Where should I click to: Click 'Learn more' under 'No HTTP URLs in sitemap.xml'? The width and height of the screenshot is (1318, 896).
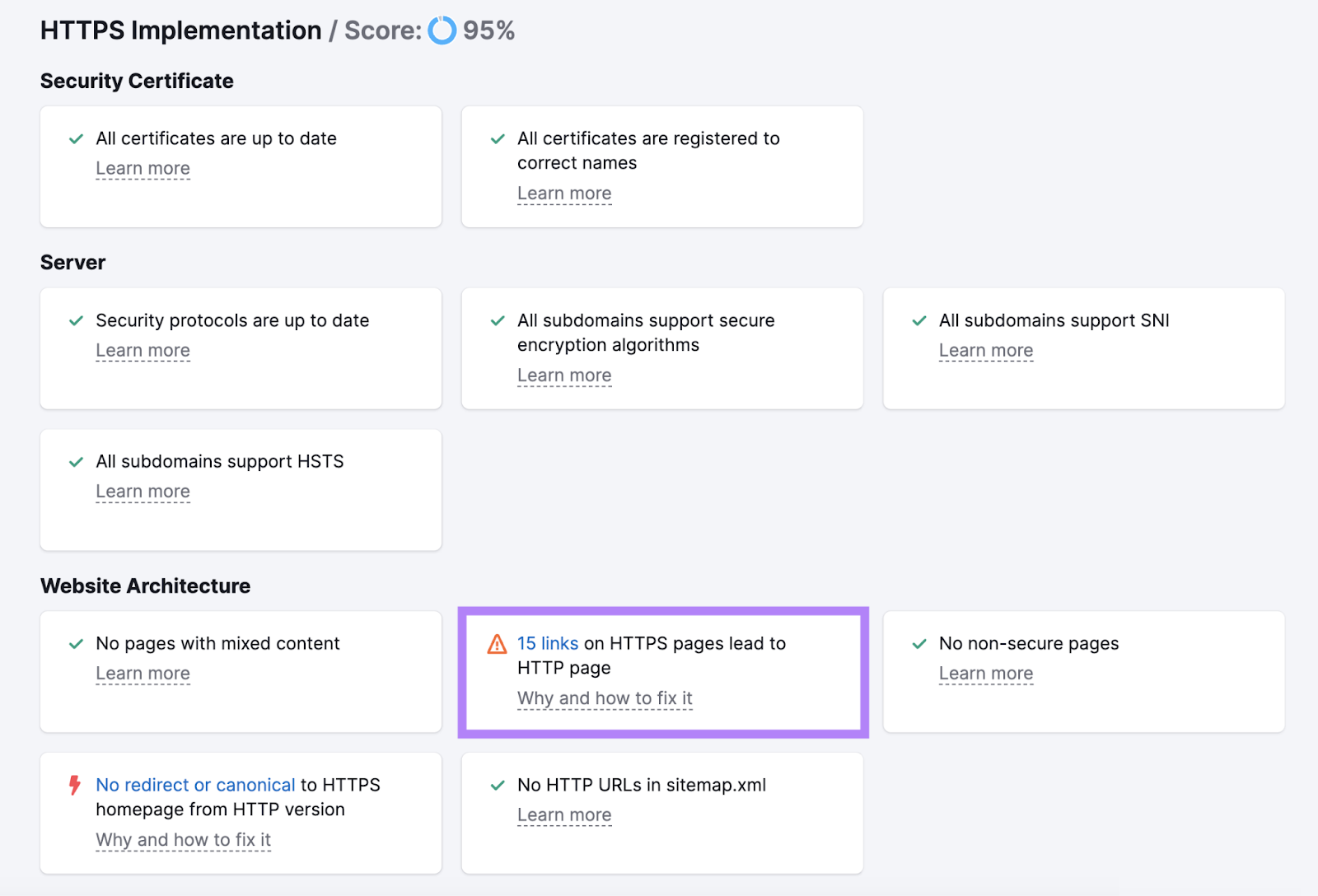(564, 814)
